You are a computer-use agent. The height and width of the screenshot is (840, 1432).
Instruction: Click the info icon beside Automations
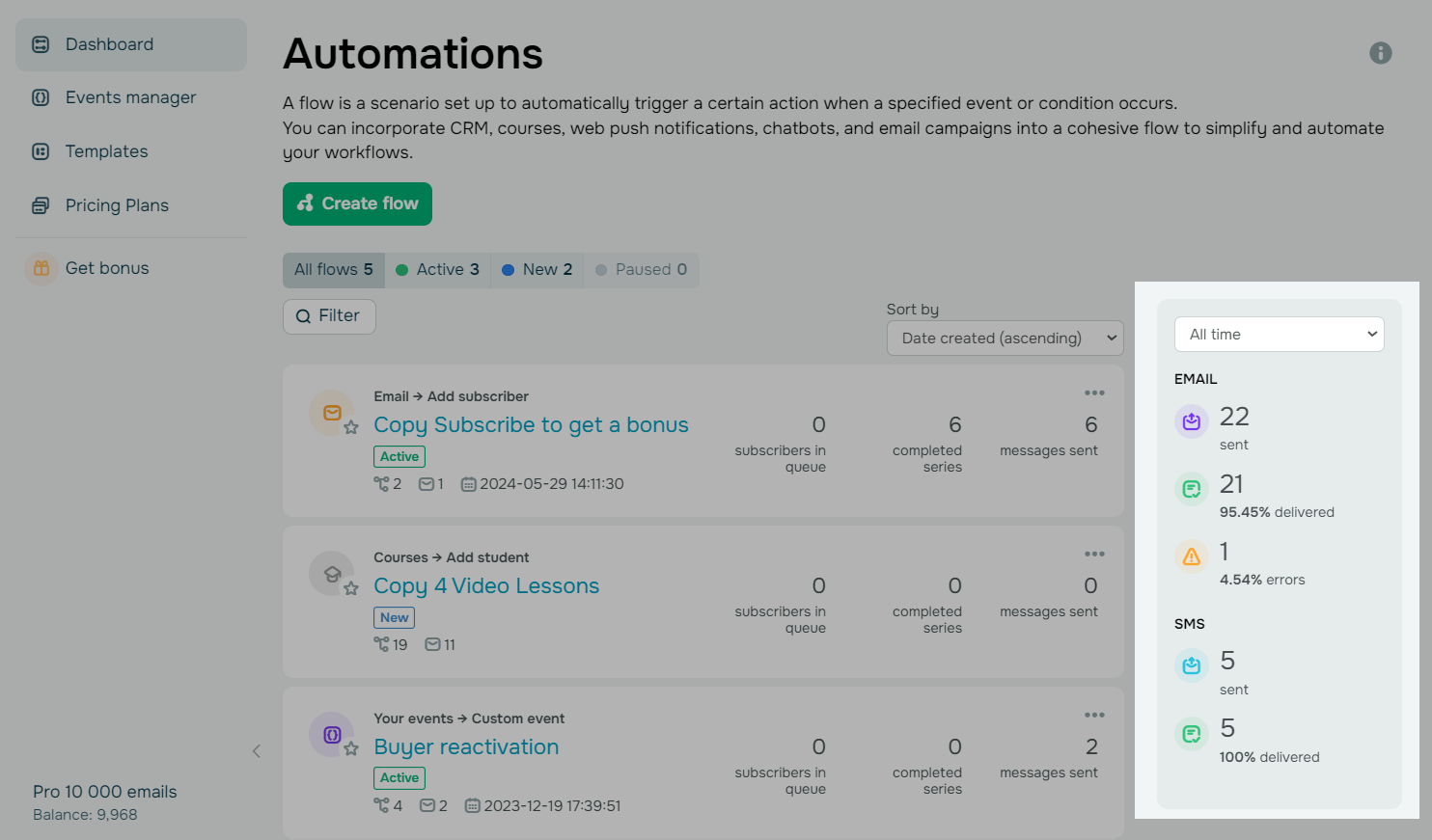[x=1381, y=53]
